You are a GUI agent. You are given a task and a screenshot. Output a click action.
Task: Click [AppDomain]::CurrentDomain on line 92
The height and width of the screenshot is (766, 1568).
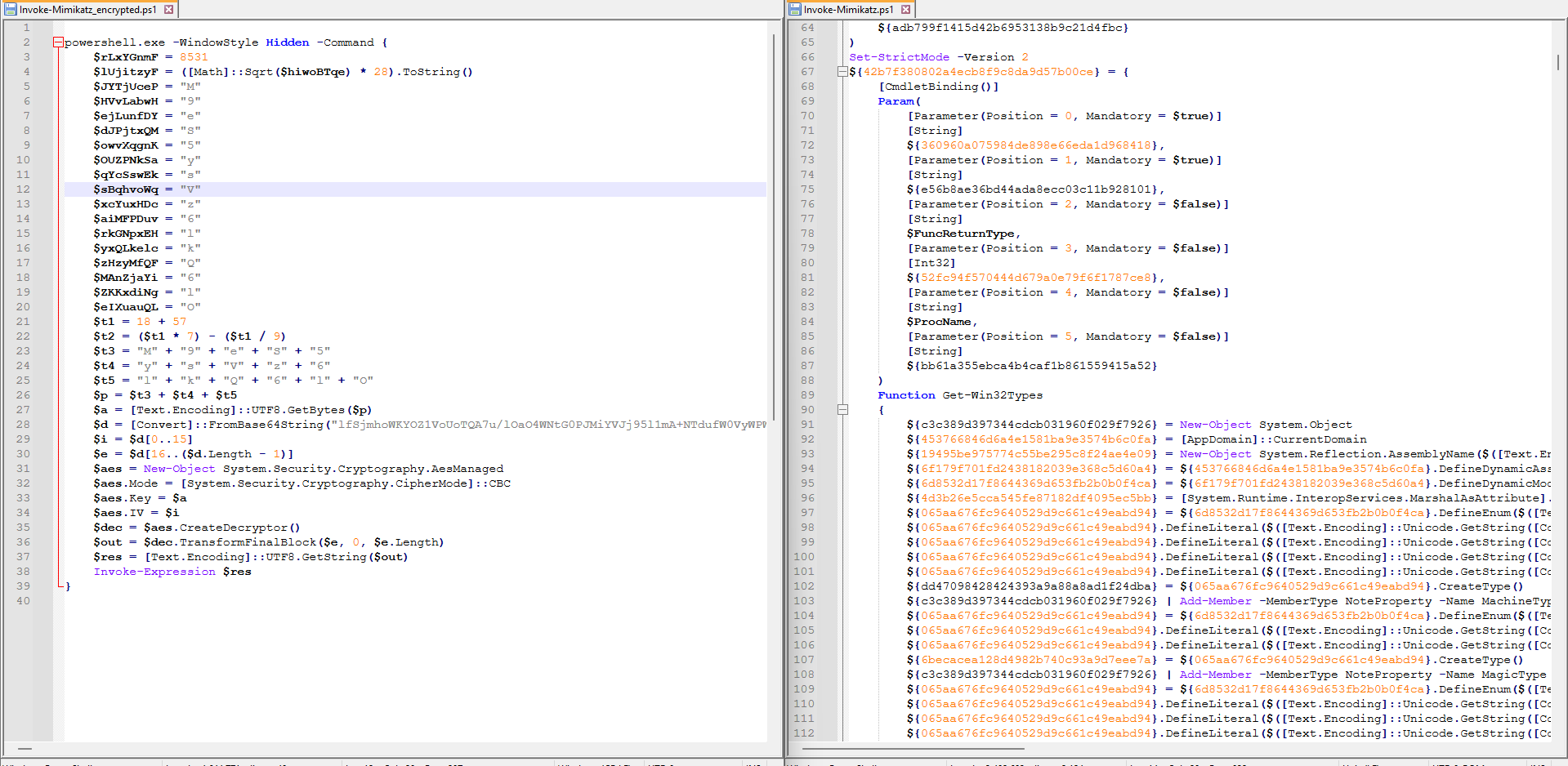coord(1274,439)
